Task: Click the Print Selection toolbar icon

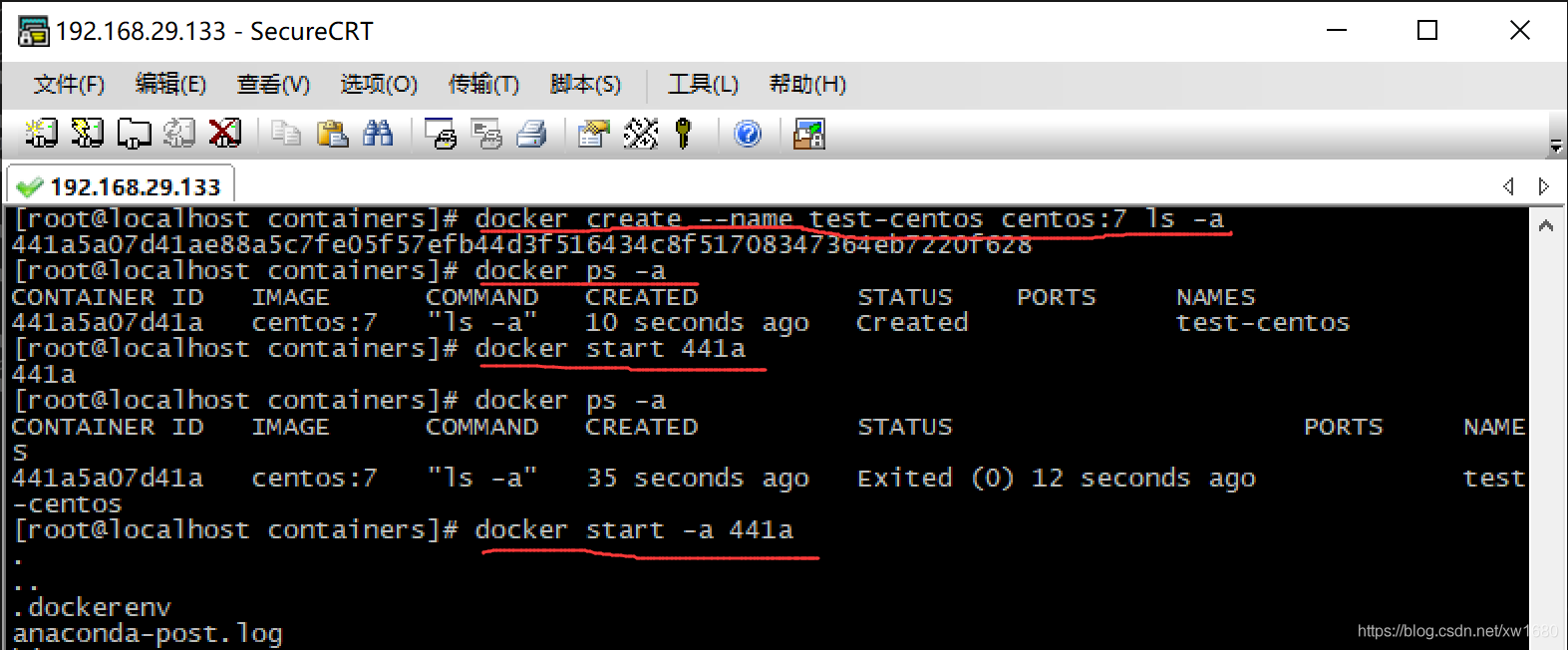Action: pyautogui.click(x=486, y=134)
